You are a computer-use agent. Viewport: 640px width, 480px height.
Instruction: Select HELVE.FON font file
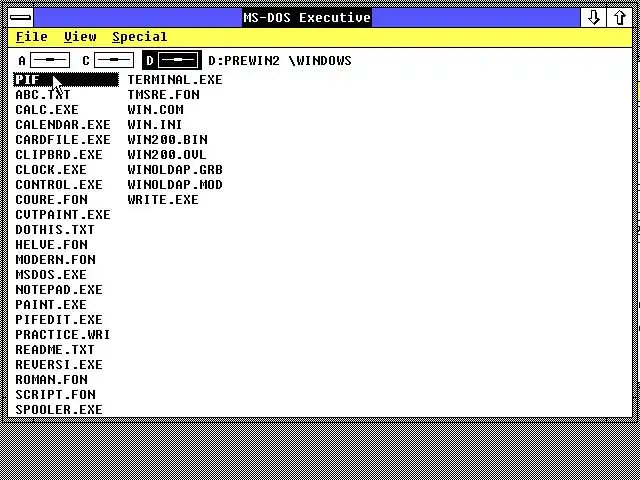point(51,245)
